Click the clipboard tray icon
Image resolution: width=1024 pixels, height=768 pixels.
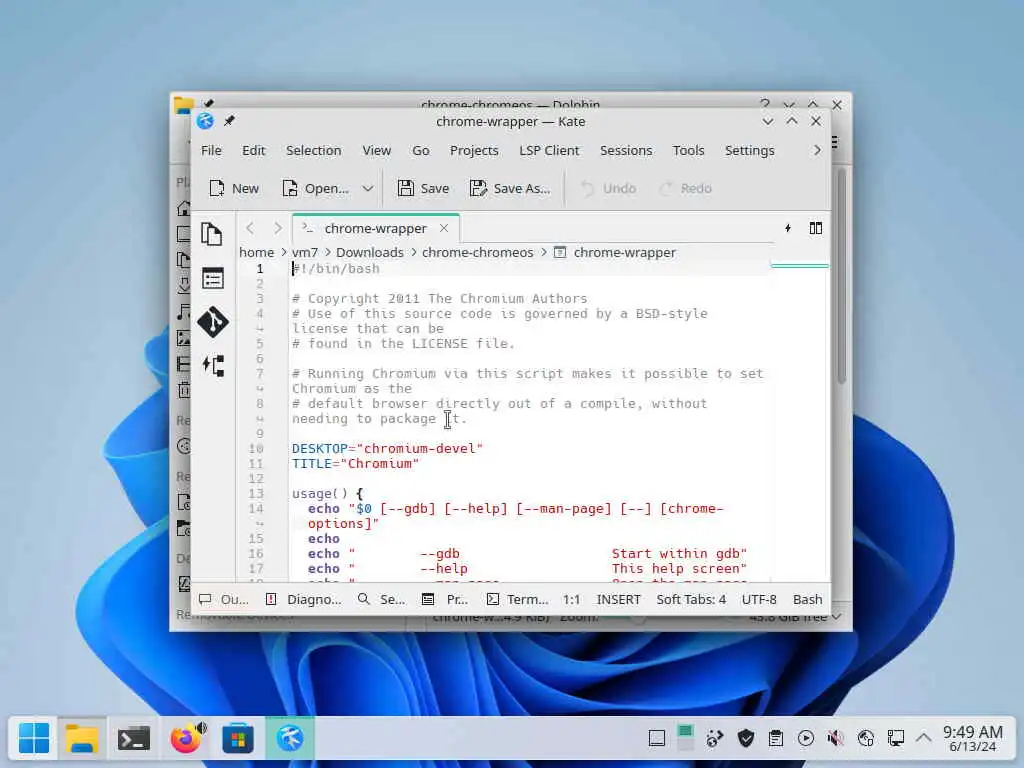coord(776,739)
